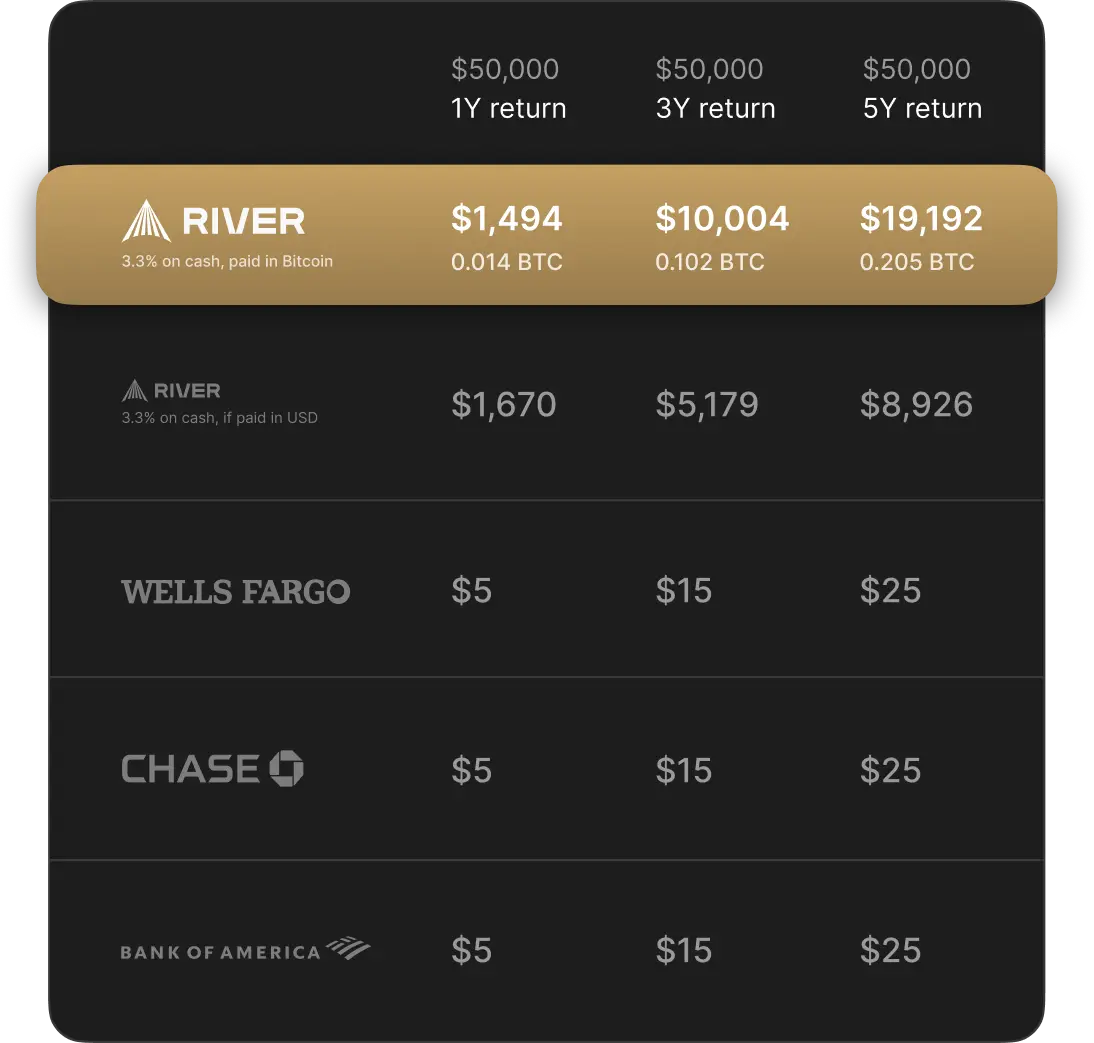Click the Bank of America flag icon
Screen dimensions: 1094x1043
point(348,948)
